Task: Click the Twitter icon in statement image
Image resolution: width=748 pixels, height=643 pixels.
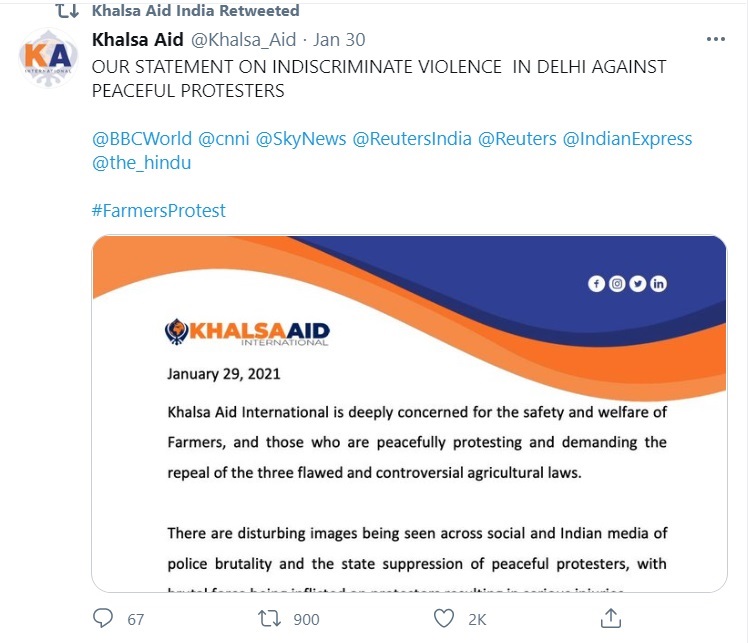Action: (638, 284)
